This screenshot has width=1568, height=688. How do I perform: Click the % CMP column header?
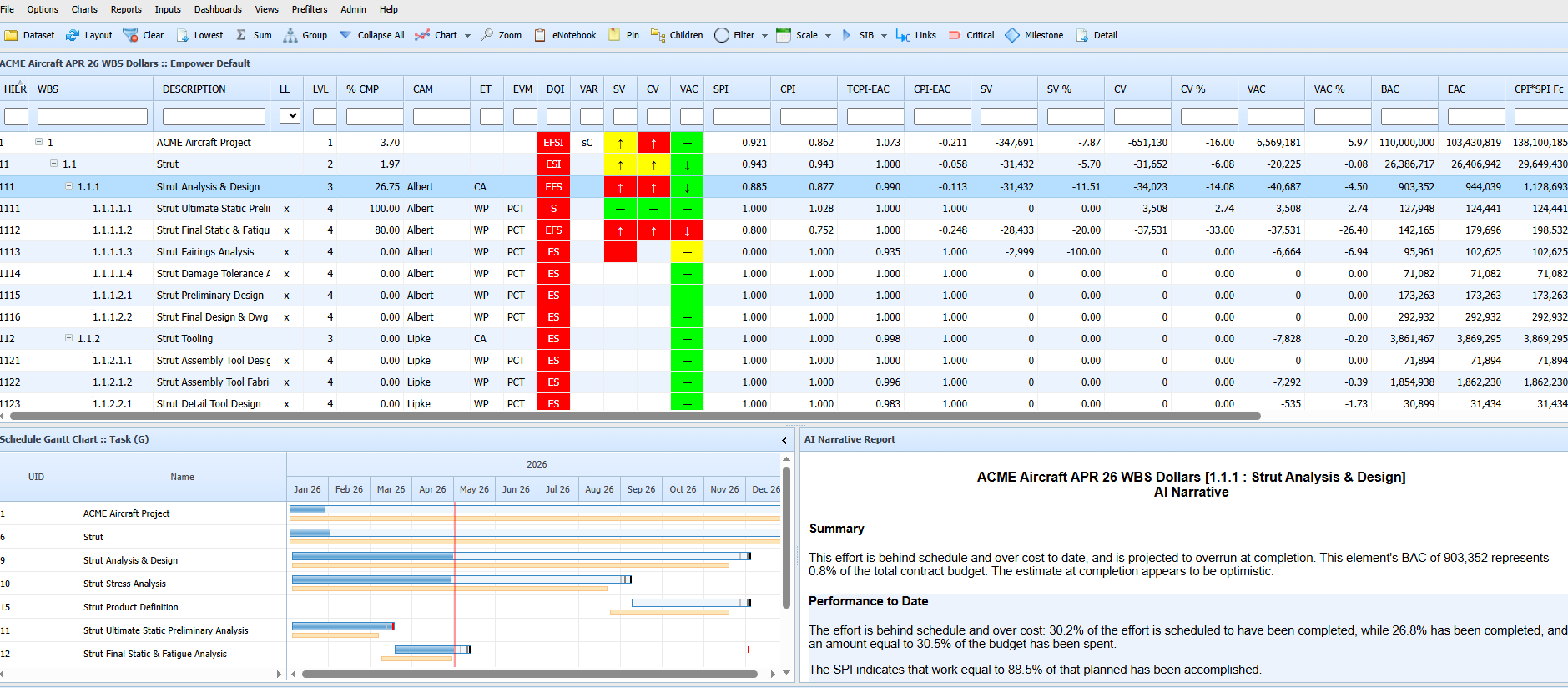[x=371, y=89]
